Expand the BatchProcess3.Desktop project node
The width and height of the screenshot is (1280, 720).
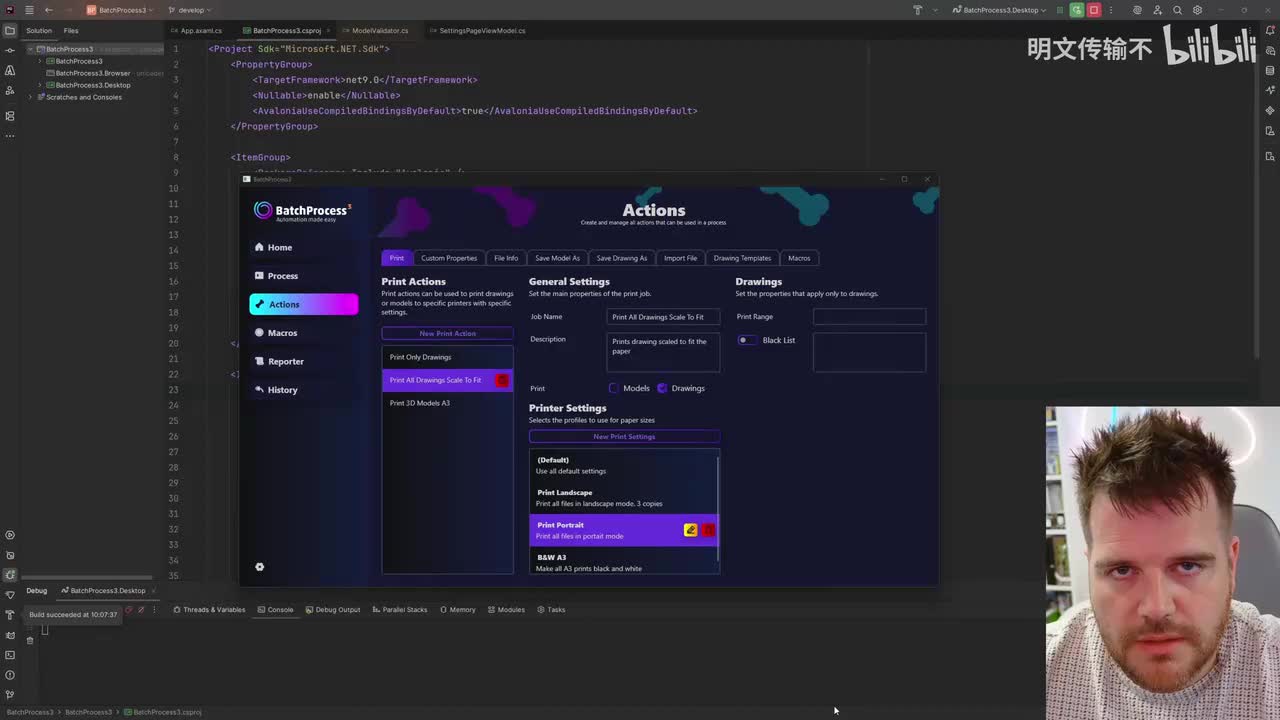pos(40,85)
